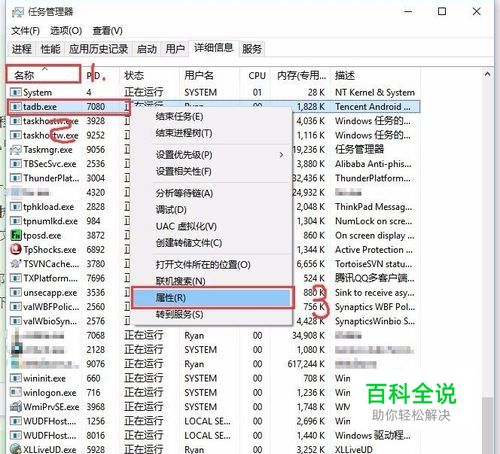Click the TBSecSvc.exe process icon

click(15, 164)
